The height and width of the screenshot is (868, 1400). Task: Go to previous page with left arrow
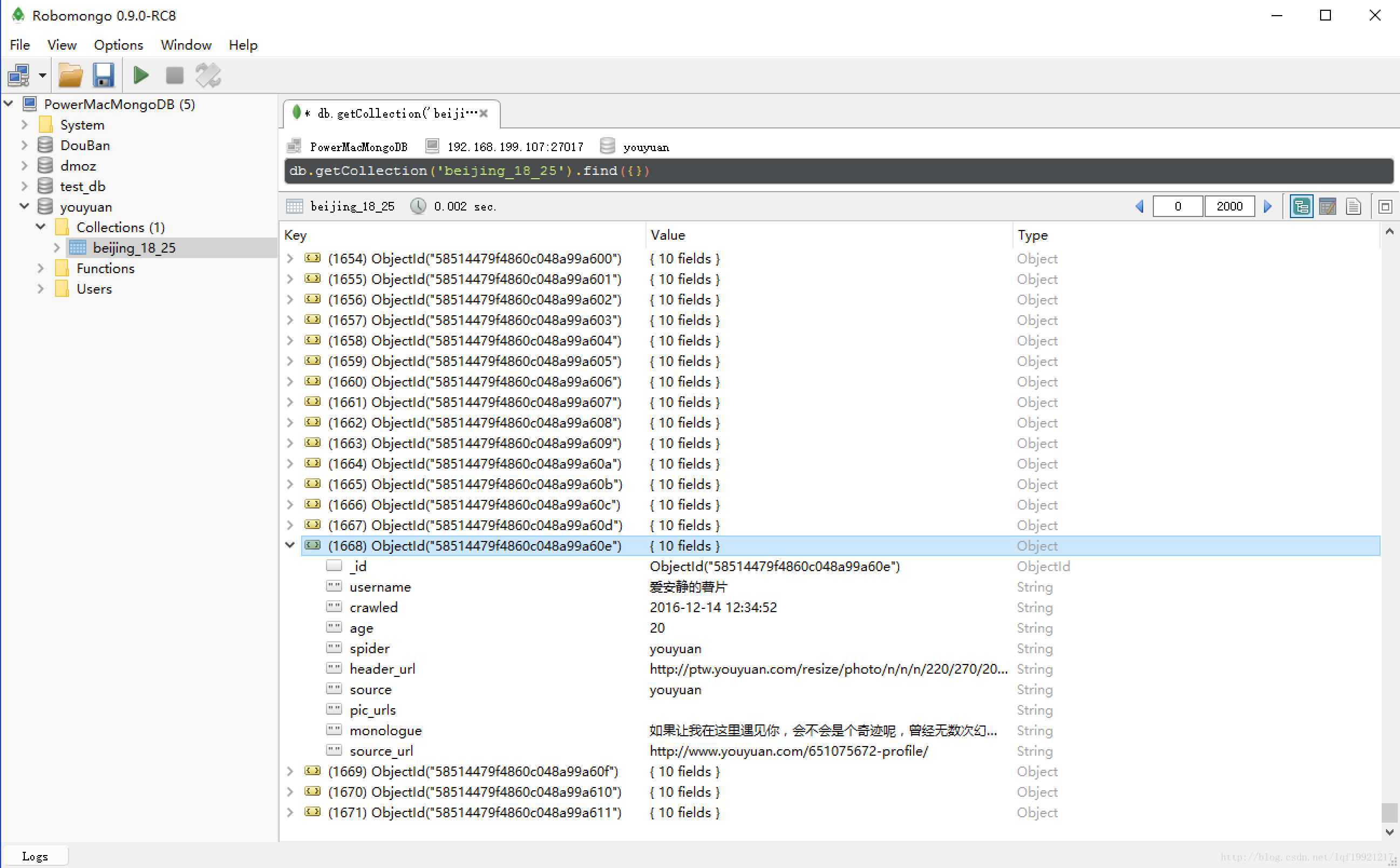[1139, 206]
